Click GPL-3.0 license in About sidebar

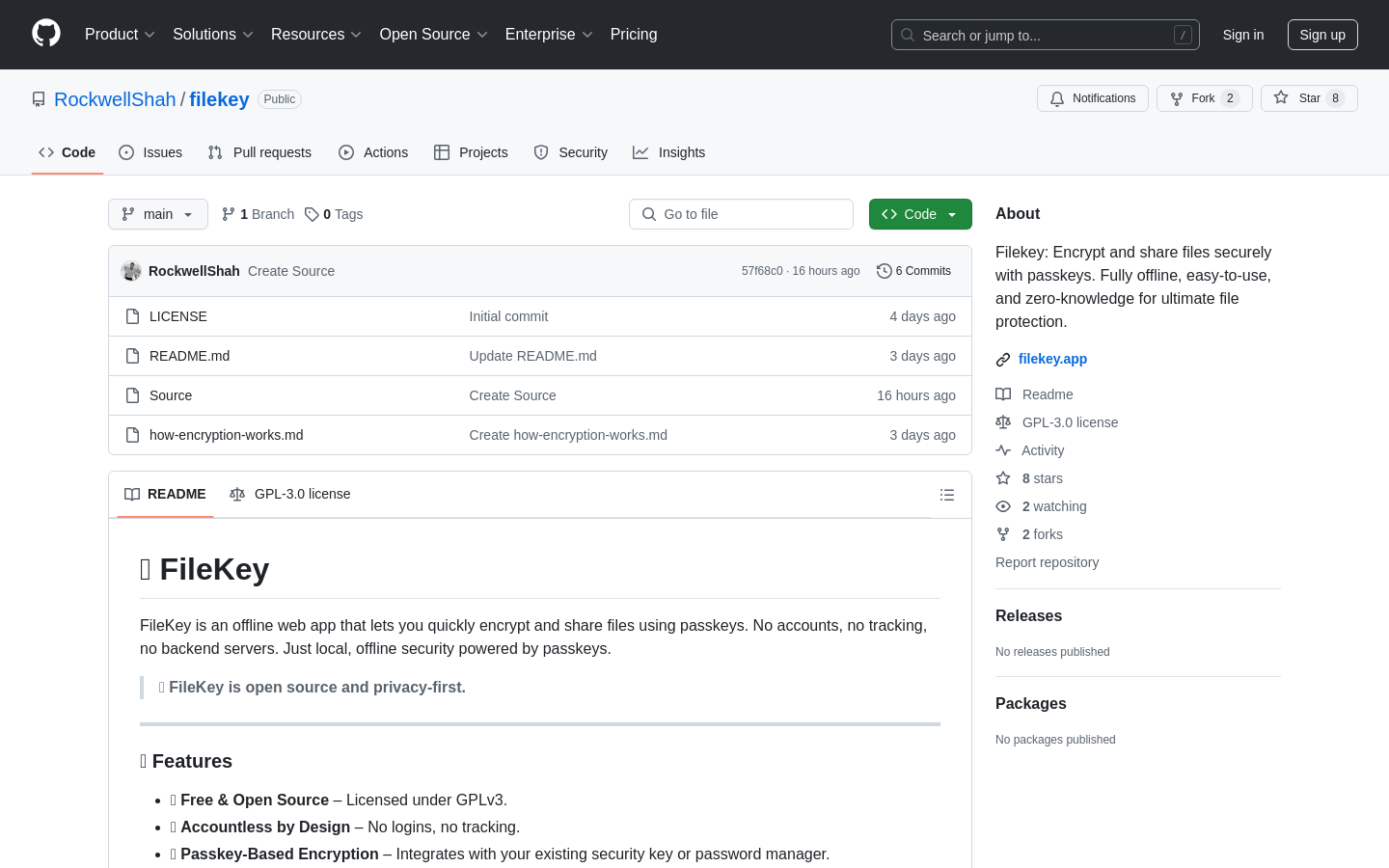[x=1071, y=422]
